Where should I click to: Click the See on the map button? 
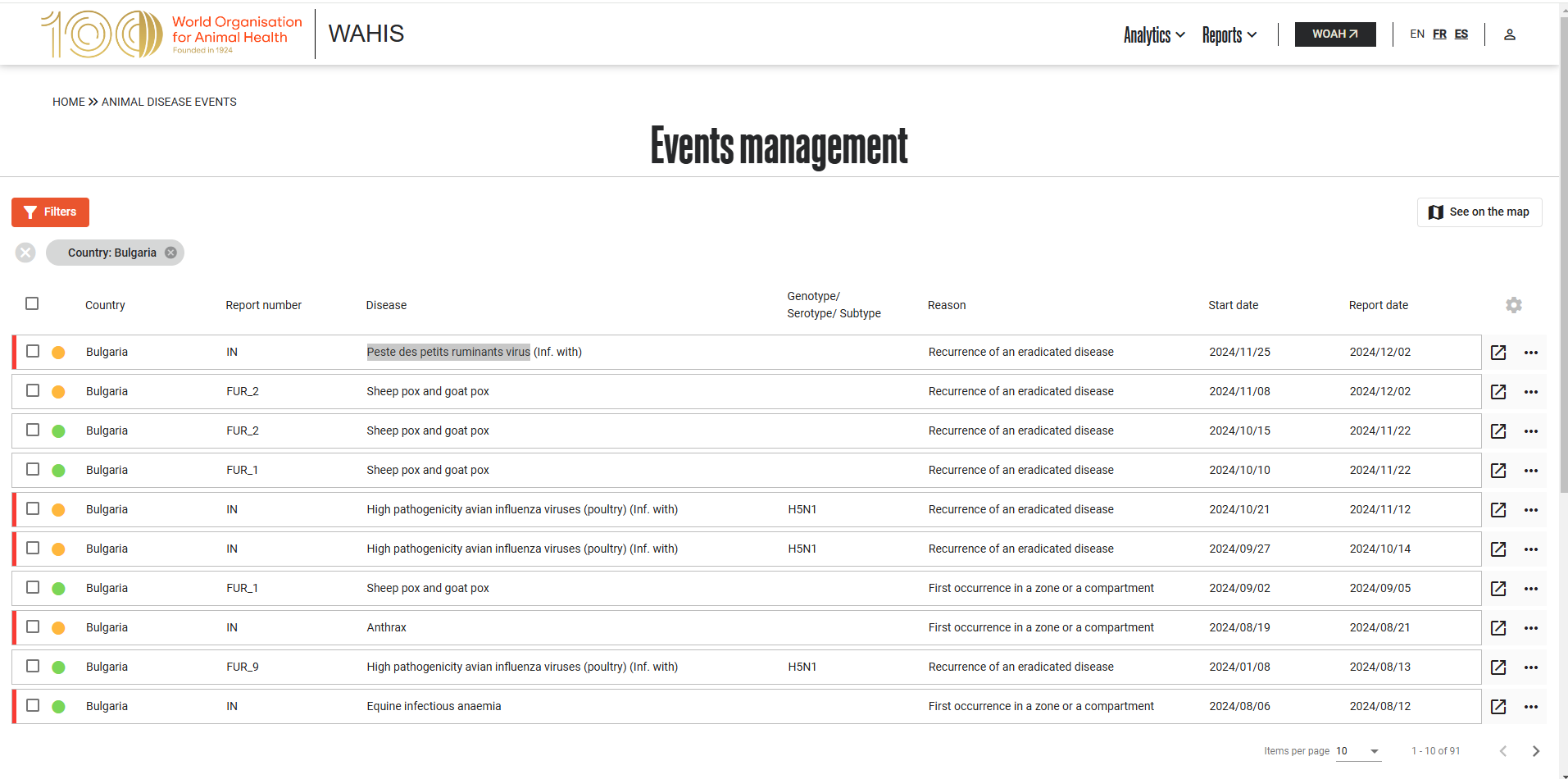pos(1479,212)
